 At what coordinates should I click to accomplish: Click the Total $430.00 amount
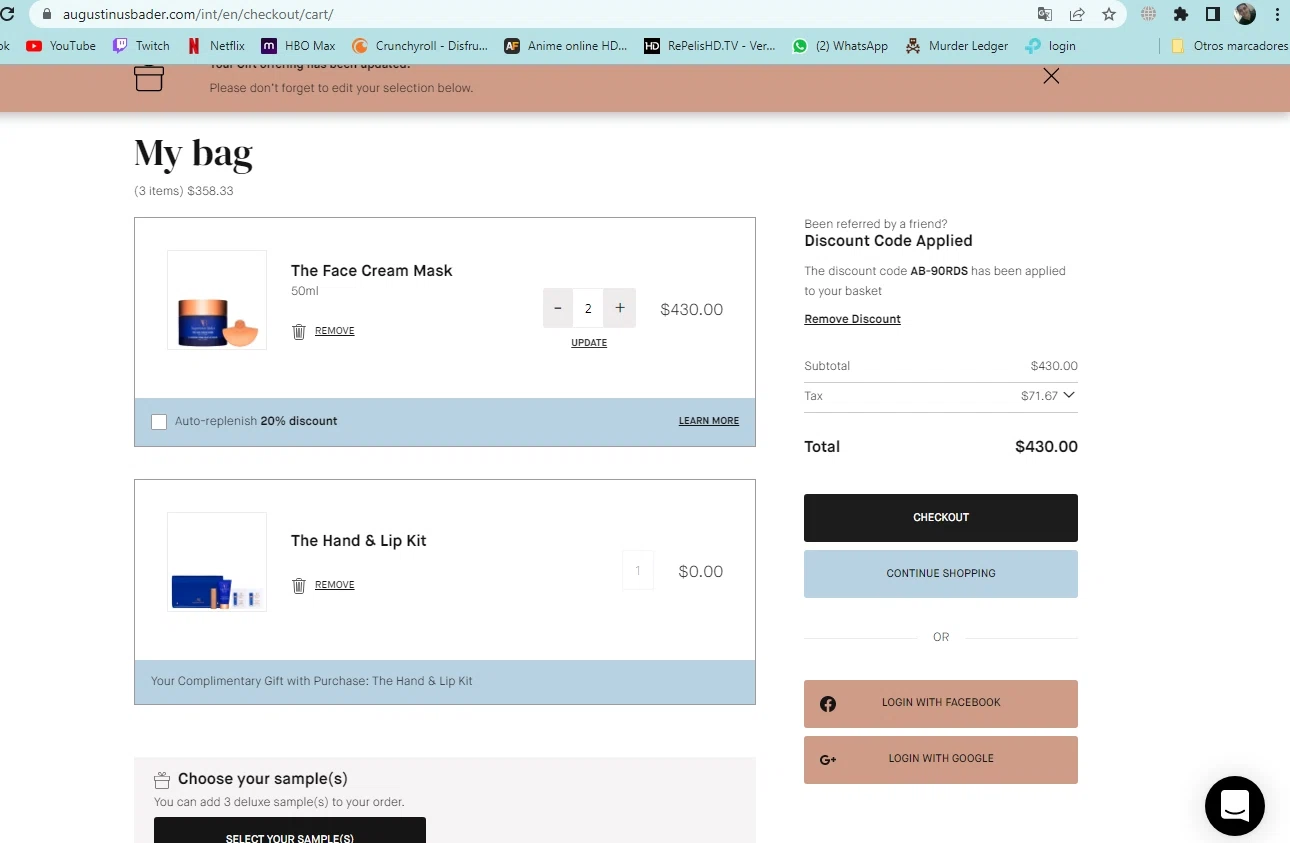(1046, 447)
